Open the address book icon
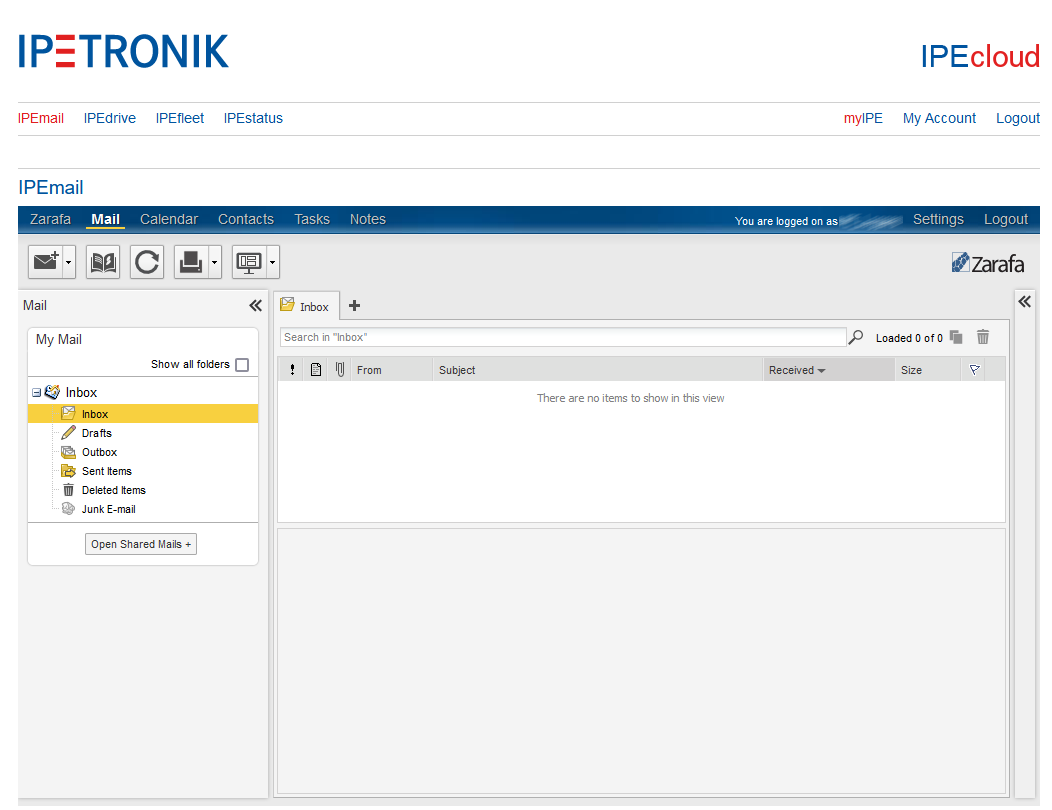The width and height of the screenshot is (1052, 810). click(103, 262)
